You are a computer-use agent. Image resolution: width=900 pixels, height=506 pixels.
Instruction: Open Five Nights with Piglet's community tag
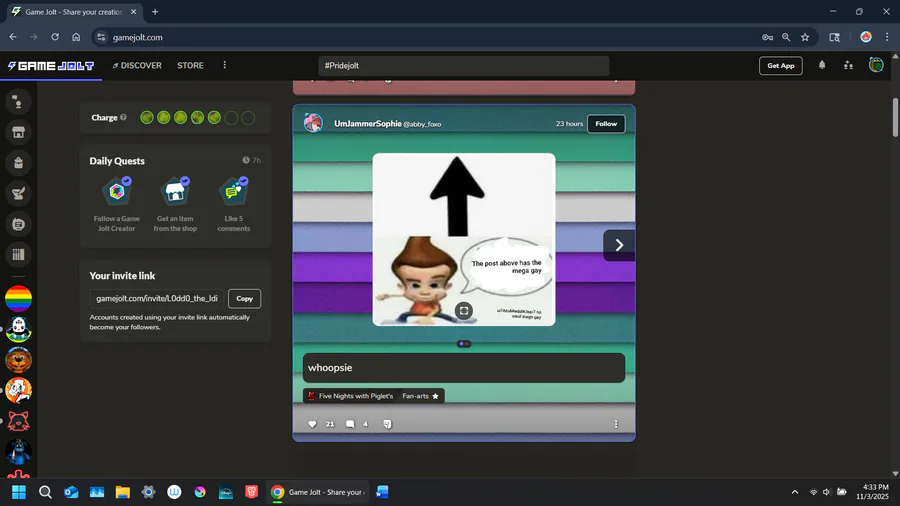pos(350,396)
